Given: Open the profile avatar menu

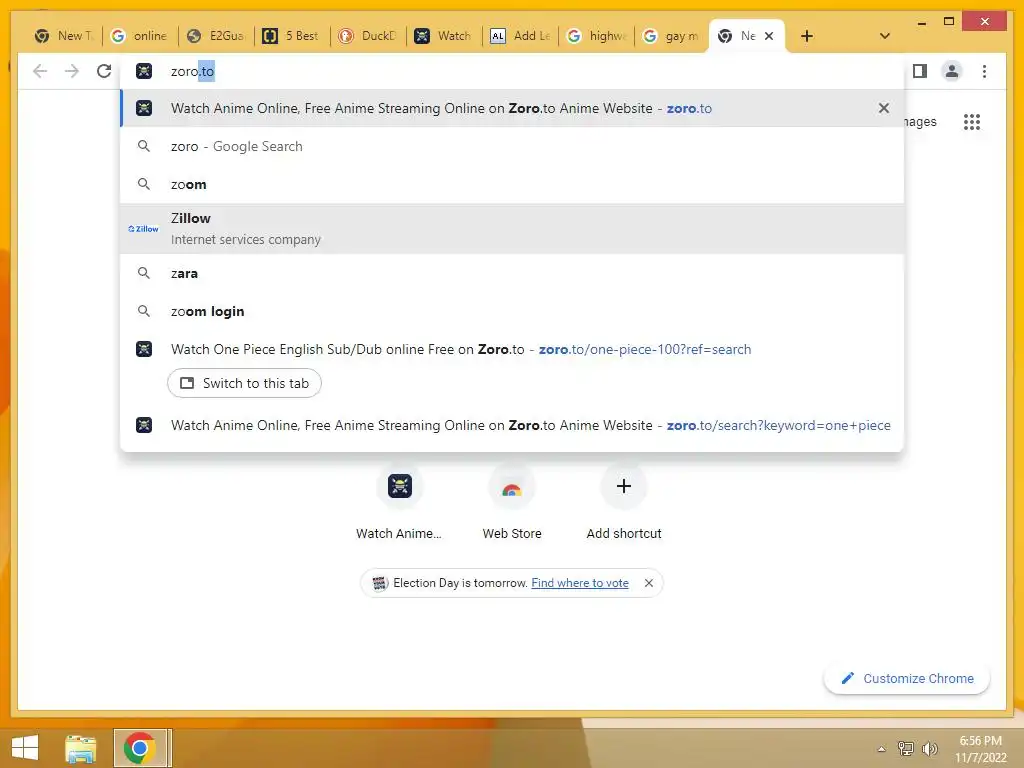Looking at the screenshot, I should pyautogui.click(x=952, y=71).
